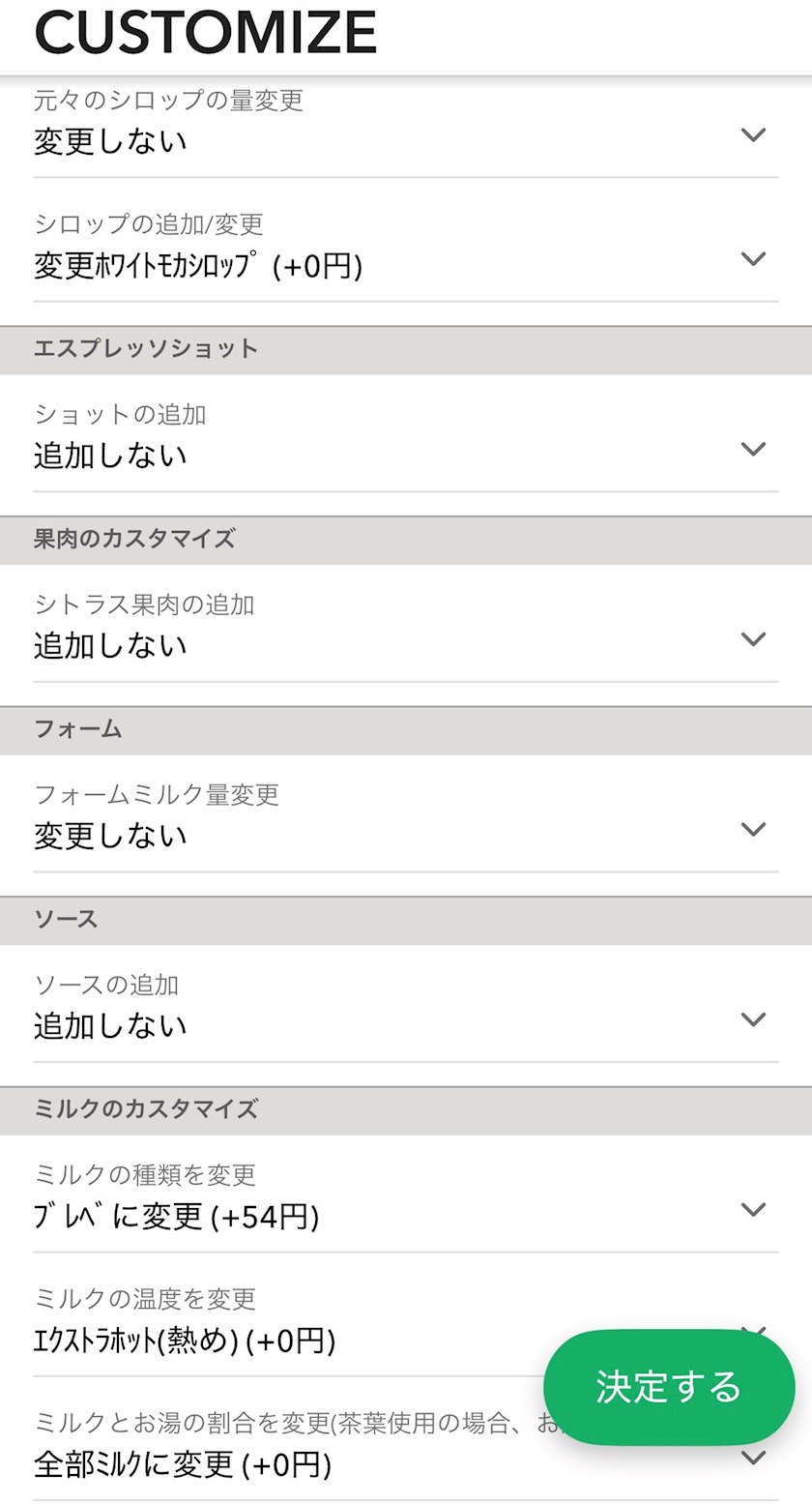Click chevron in the フォームミルク量変更 row
Screen dimensions: 812x1504
[x=753, y=829]
